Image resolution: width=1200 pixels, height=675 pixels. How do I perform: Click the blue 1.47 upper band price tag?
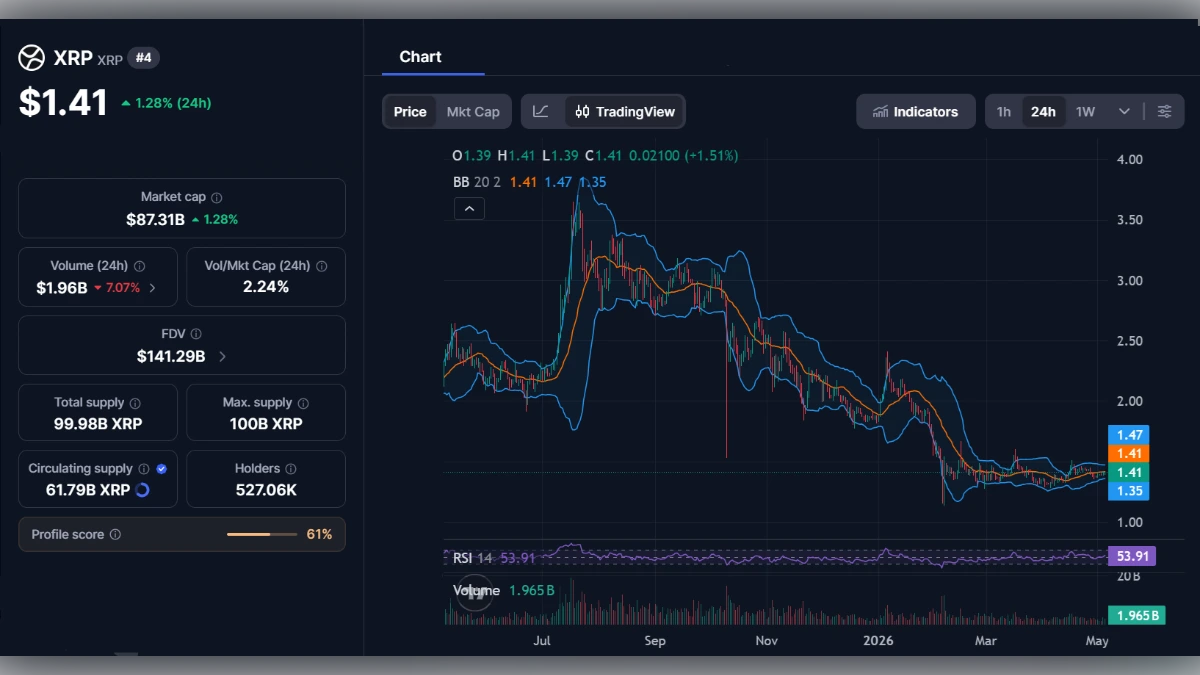(x=1128, y=435)
